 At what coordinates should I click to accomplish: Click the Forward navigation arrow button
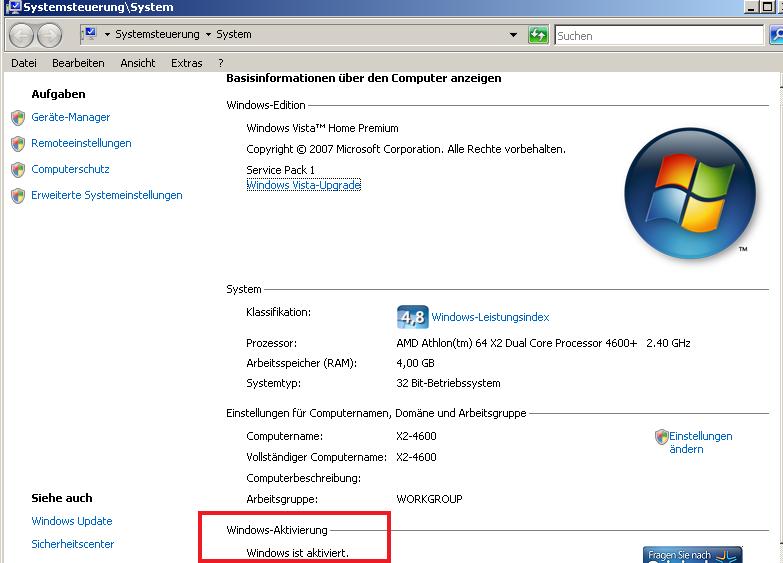pos(49,35)
